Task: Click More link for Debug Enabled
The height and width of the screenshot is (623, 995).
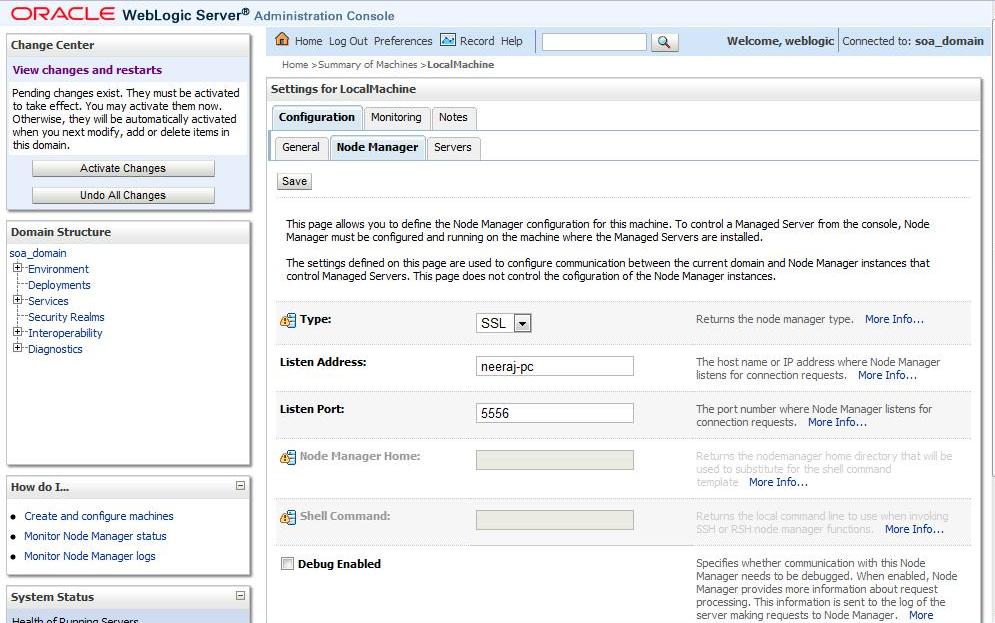Action: [921, 615]
